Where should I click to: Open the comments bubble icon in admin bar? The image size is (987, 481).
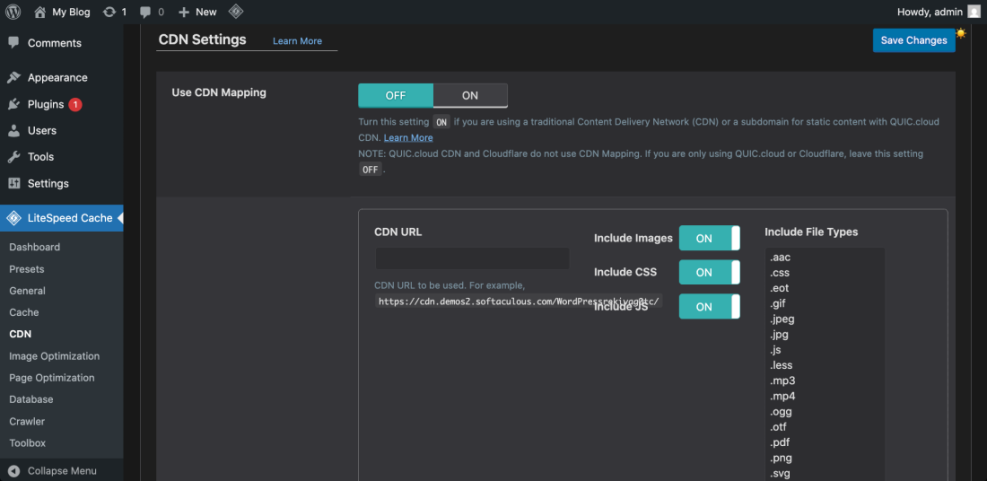click(x=145, y=12)
